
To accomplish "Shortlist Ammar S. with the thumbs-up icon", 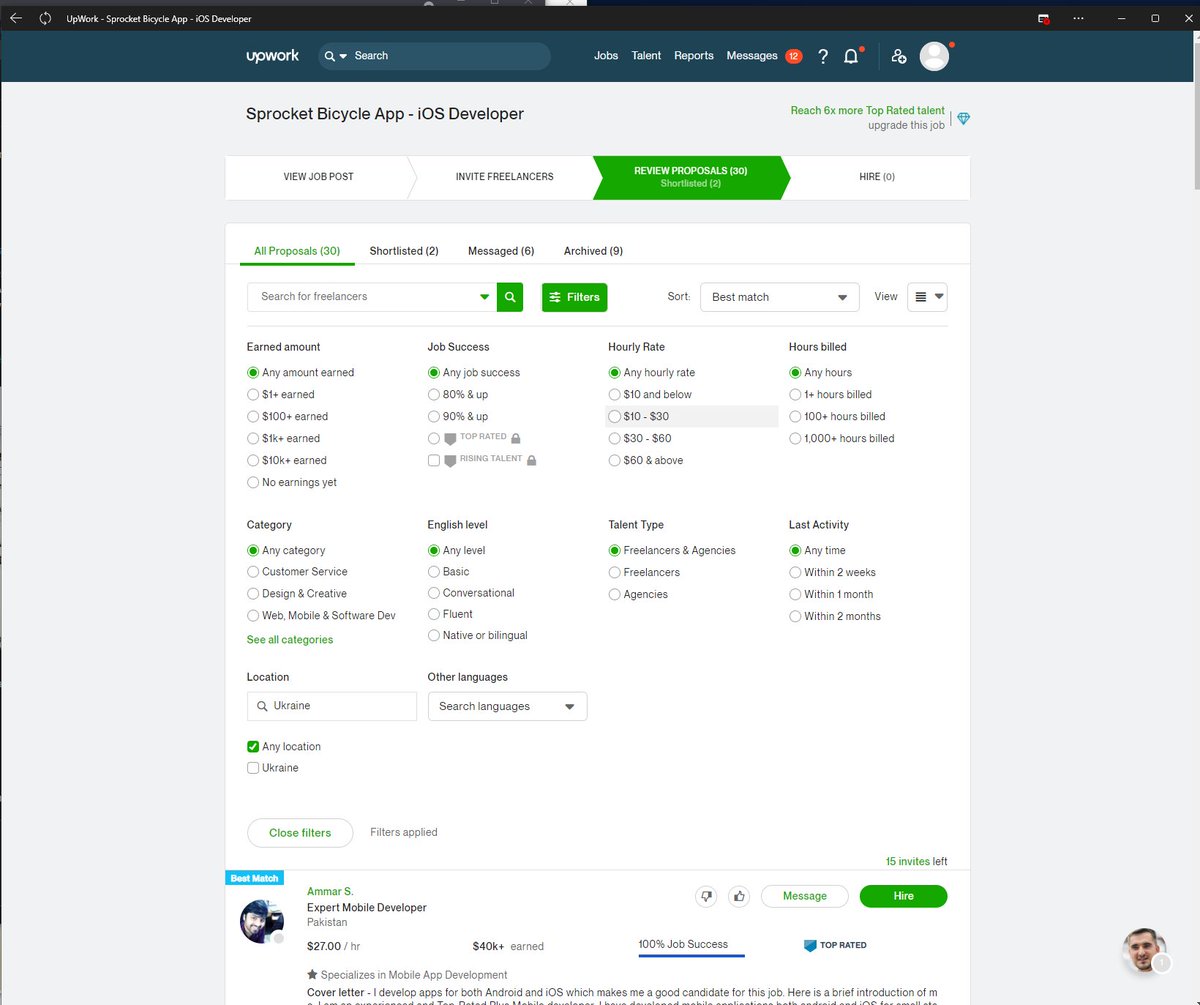I will (x=739, y=896).
